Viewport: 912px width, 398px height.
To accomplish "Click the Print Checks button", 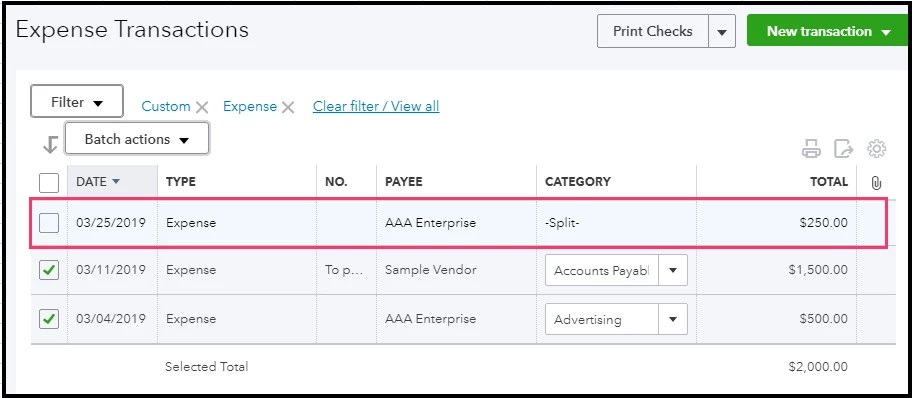I will tap(653, 31).
